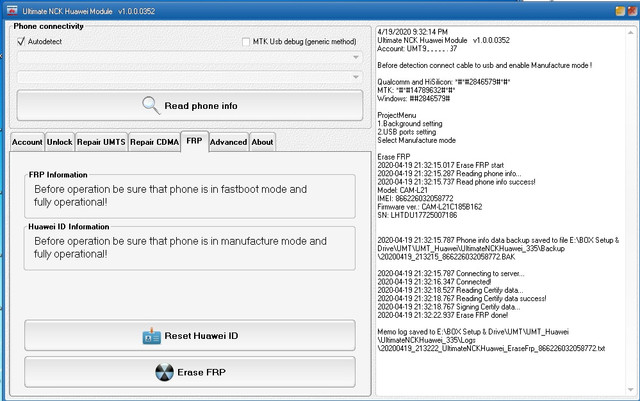Click the 'Signing Certify data...' log line

449,307
